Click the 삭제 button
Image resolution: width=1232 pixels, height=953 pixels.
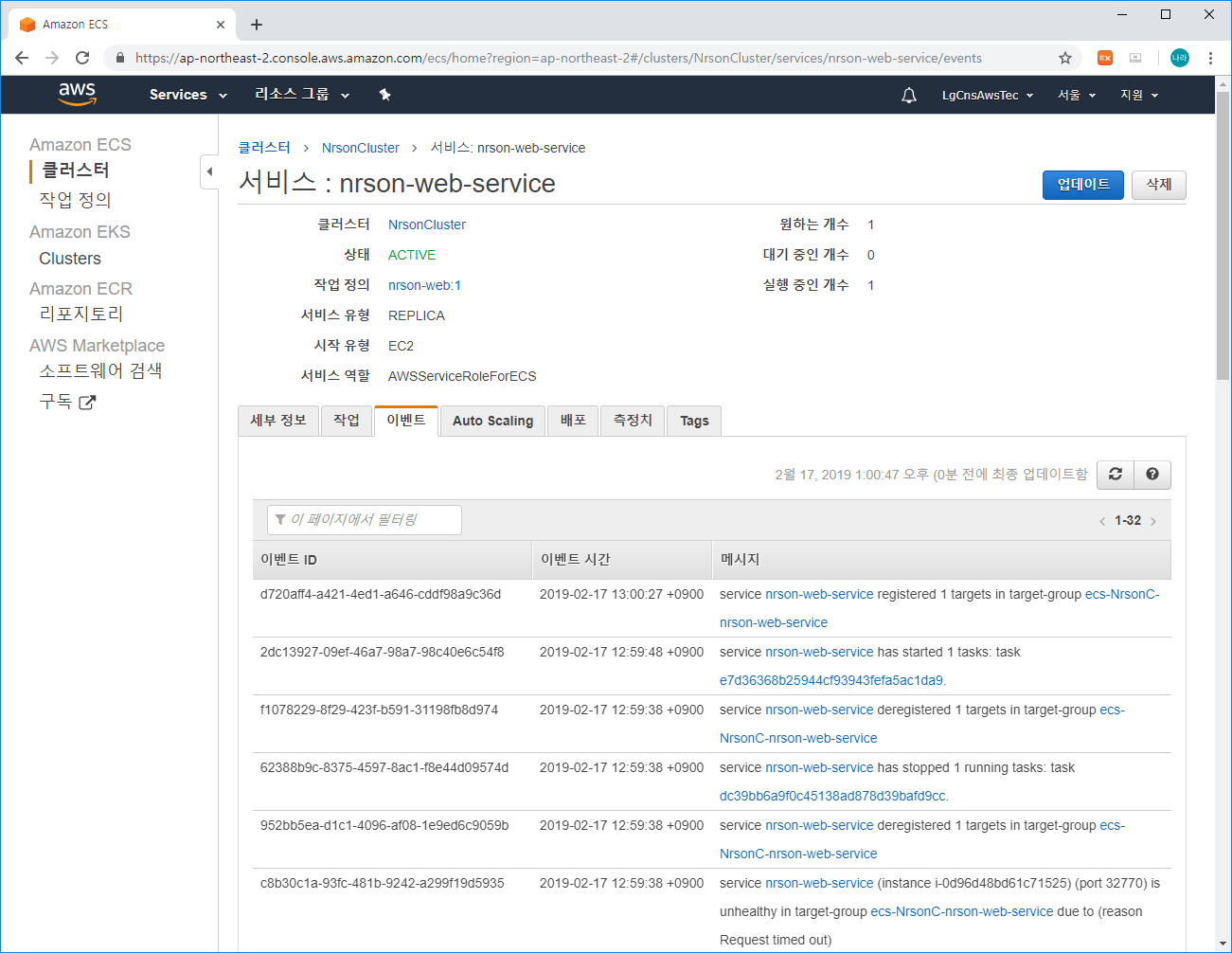pos(1159,185)
